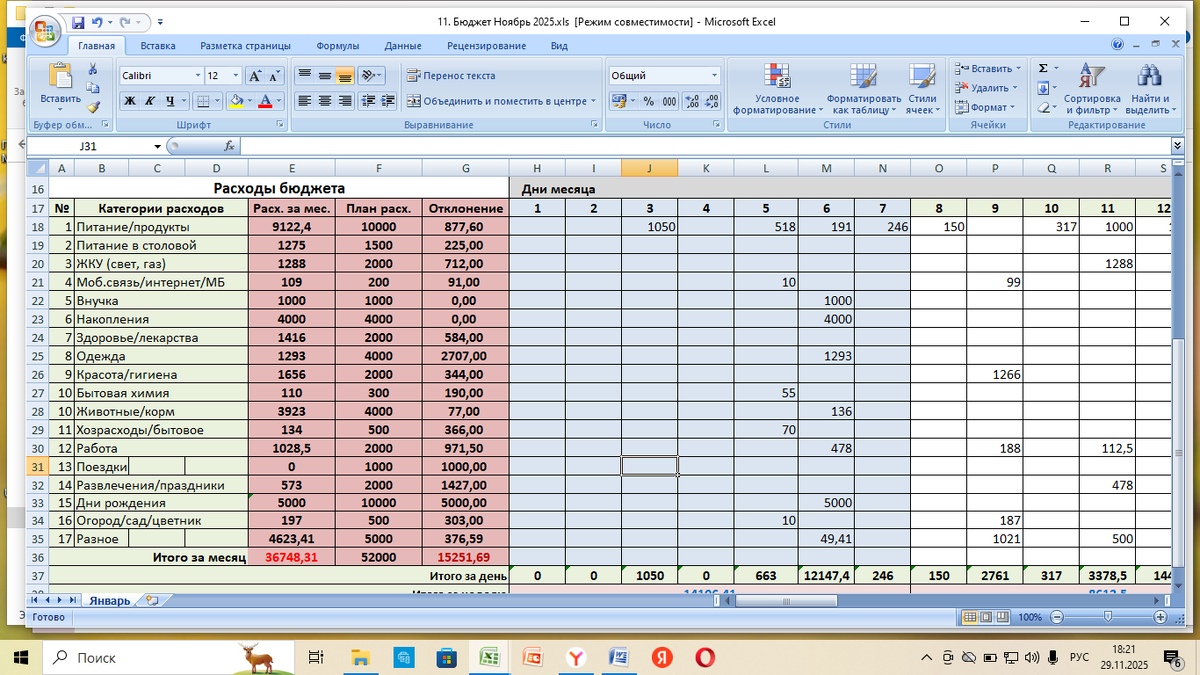Open the Общий number format dropdown
Viewport: 1200px width, 675px height.
point(714,76)
